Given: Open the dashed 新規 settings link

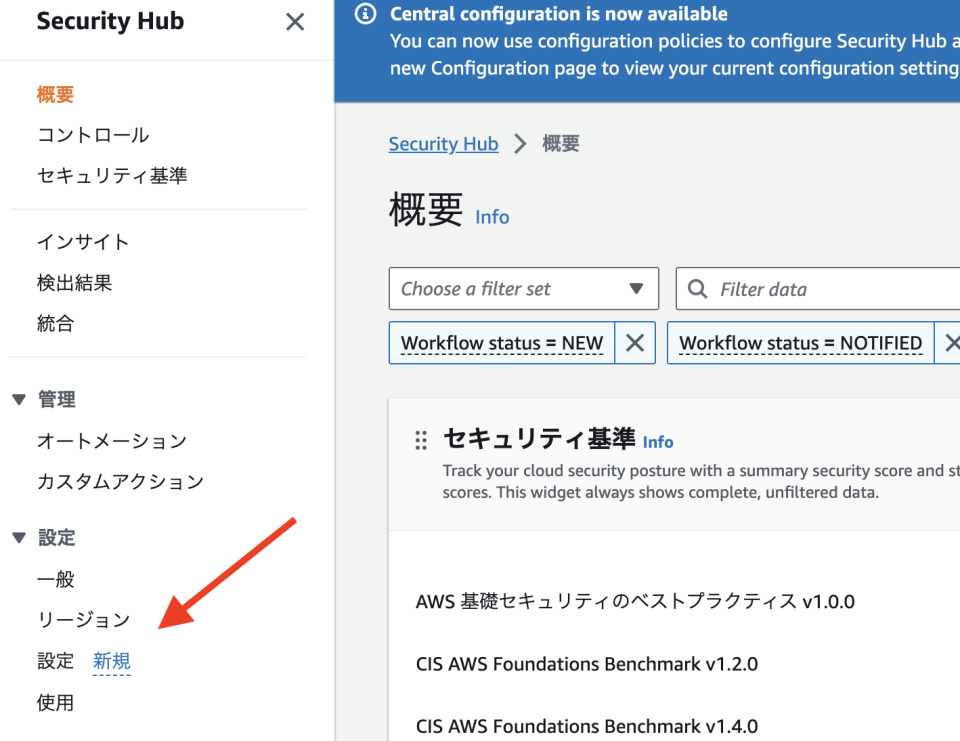Looking at the screenshot, I should click(x=111, y=660).
